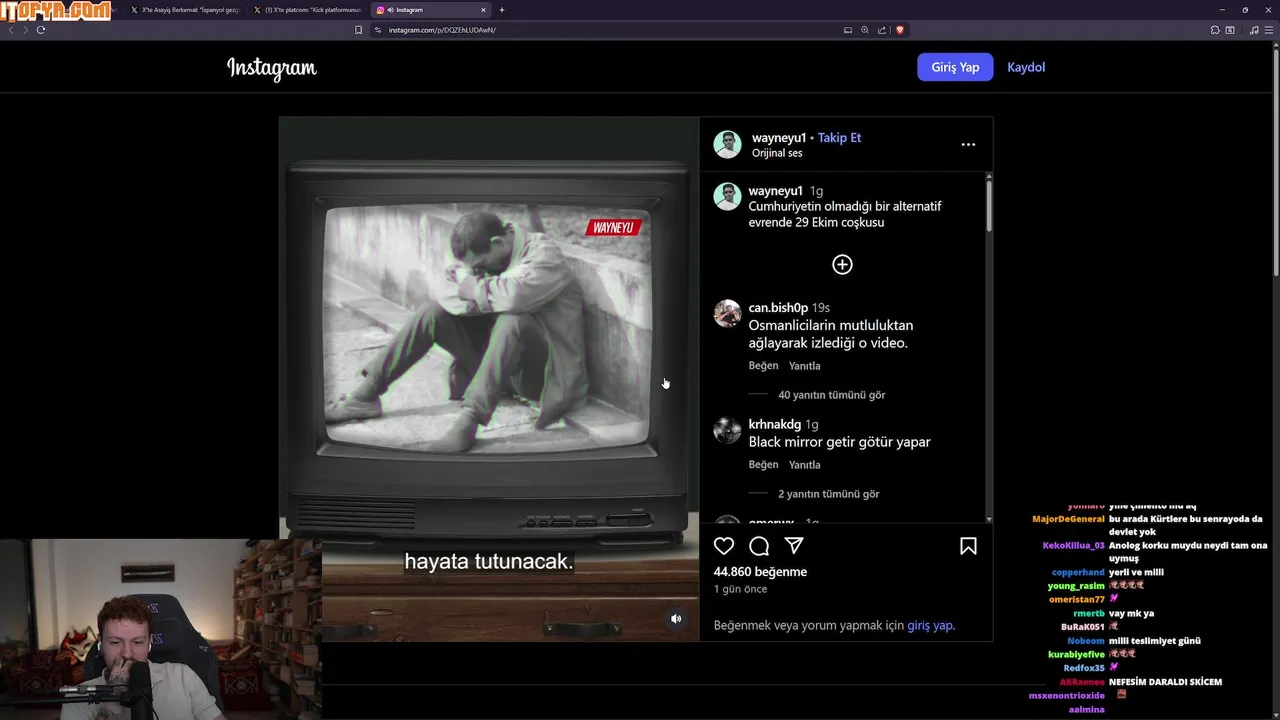Open the Orijinal ses audio link
The width and height of the screenshot is (1280, 720).
pos(777,153)
